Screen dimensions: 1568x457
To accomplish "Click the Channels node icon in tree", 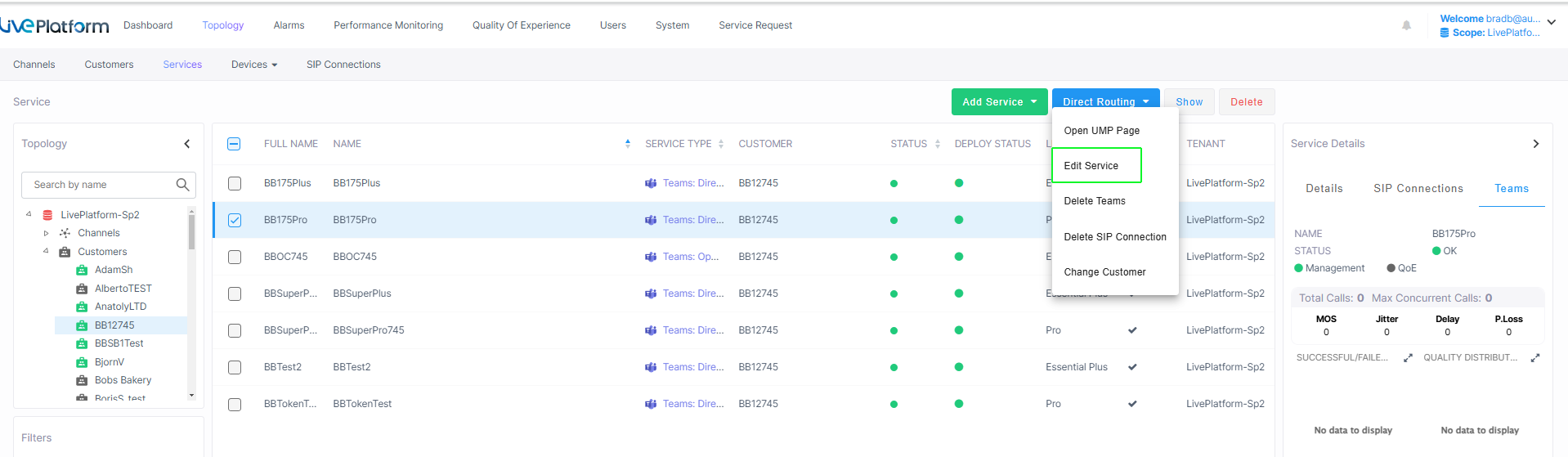I will click(x=65, y=233).
